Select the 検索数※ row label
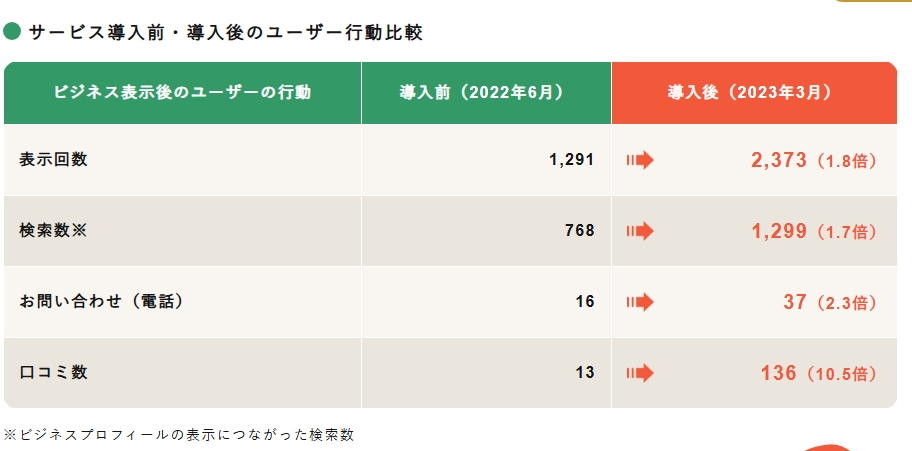The height and width of the screenshot is (451, 912). click(54, 231)
